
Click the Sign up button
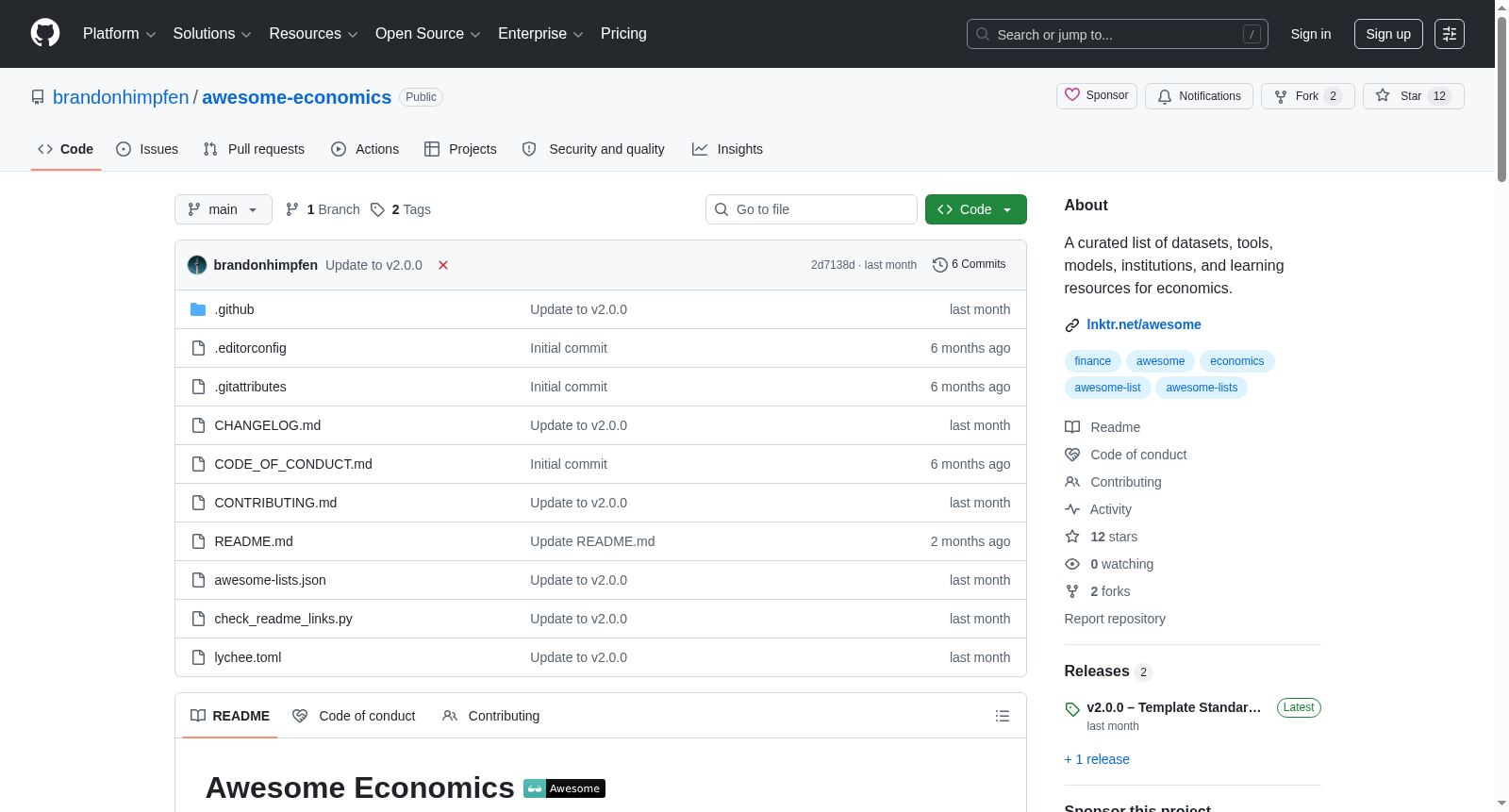pyautogui.click(x=1388, y=34)
